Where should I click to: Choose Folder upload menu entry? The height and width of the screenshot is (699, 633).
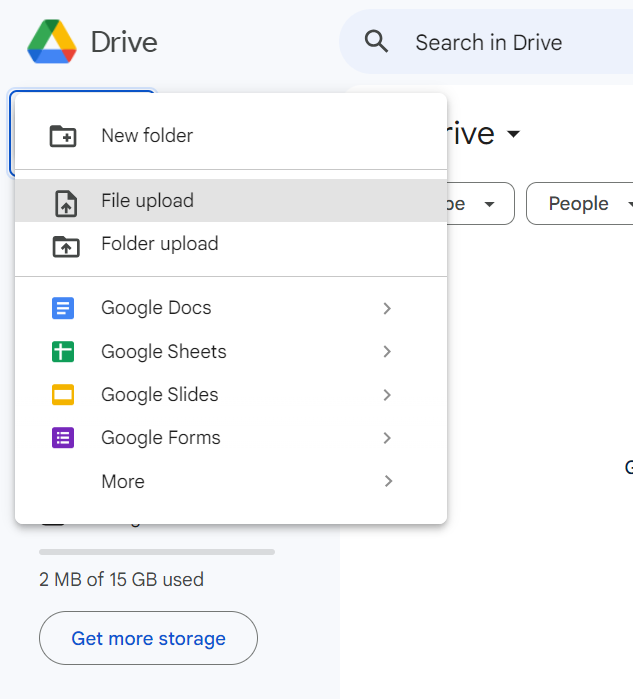[231, 244]
